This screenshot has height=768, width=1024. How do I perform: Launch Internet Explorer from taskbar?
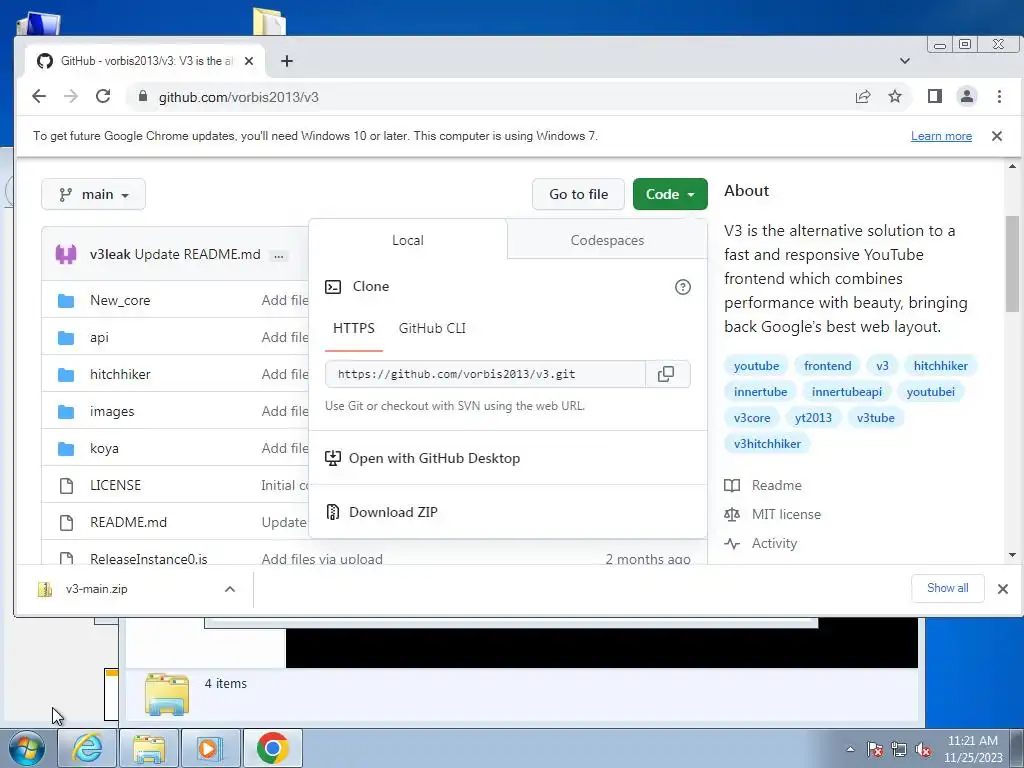tap(87, 748)
